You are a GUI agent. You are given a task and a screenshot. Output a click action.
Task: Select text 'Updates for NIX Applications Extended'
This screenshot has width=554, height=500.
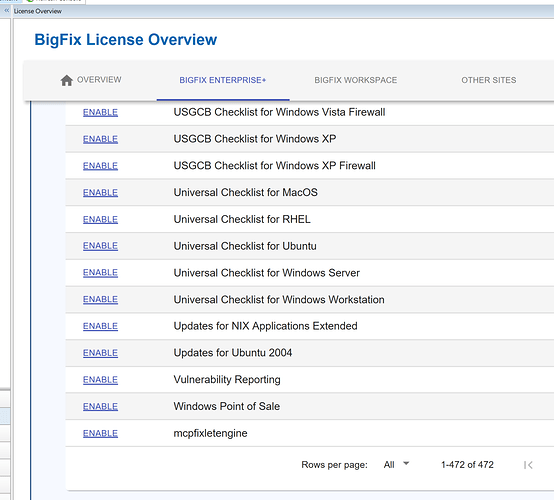point(265,326)
